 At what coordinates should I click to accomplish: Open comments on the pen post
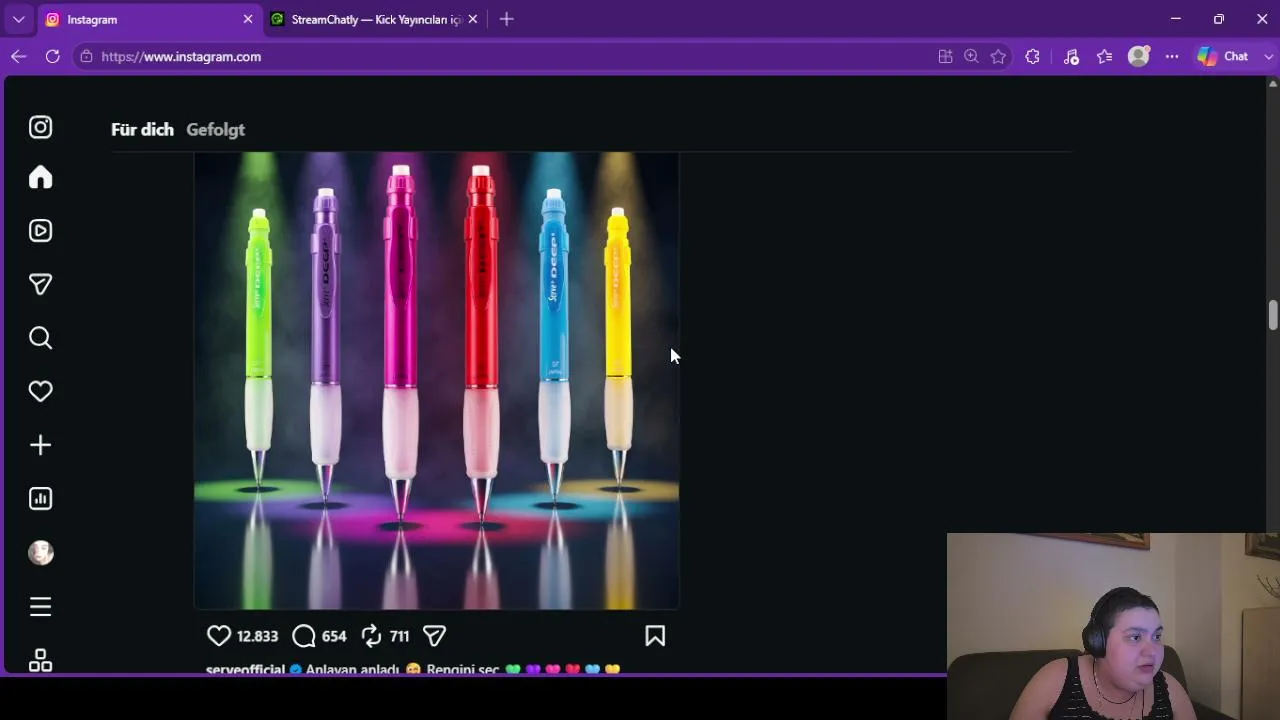coord(304,636)
